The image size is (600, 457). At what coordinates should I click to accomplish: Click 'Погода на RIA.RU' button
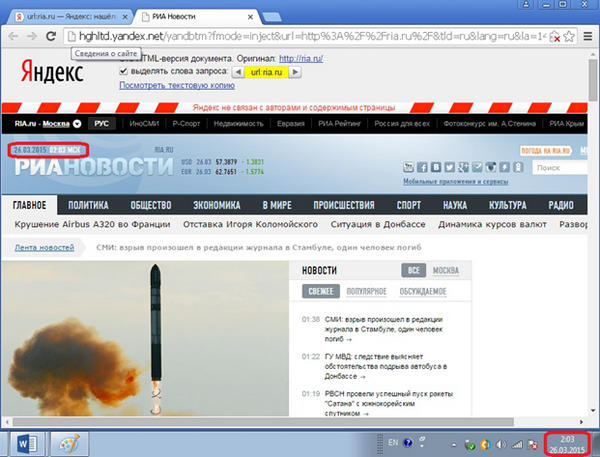[x=545, y=151]
